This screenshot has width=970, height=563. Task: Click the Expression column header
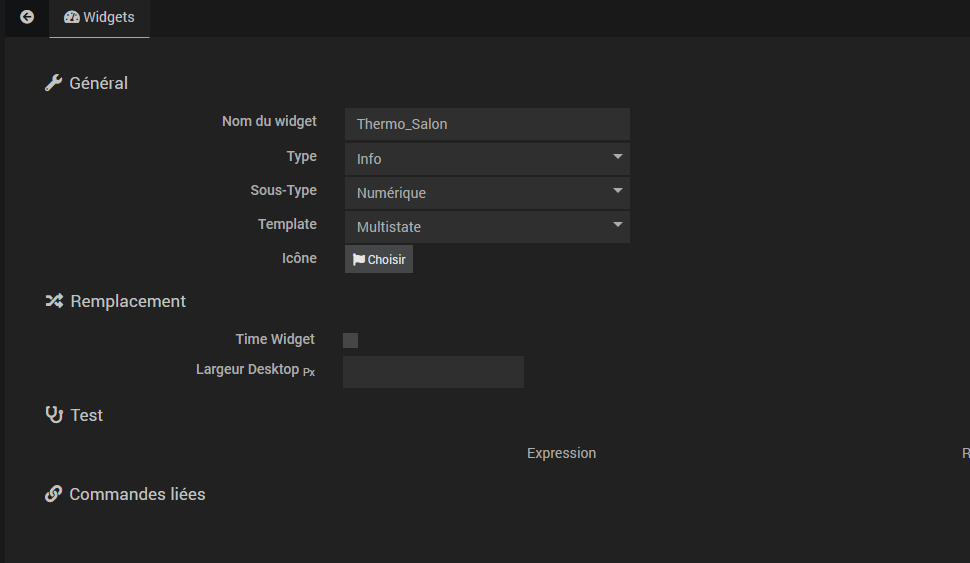click(561, 453)
